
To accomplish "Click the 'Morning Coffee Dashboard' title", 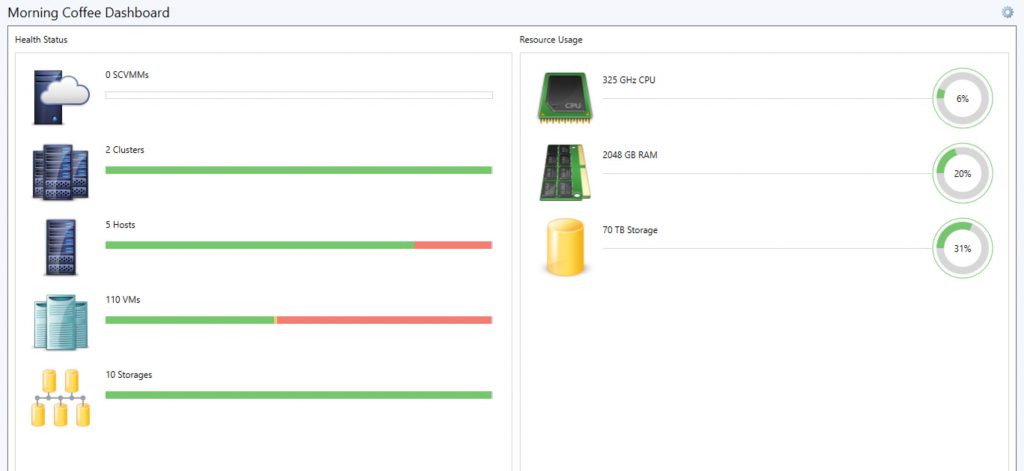I will coord(89,12).
